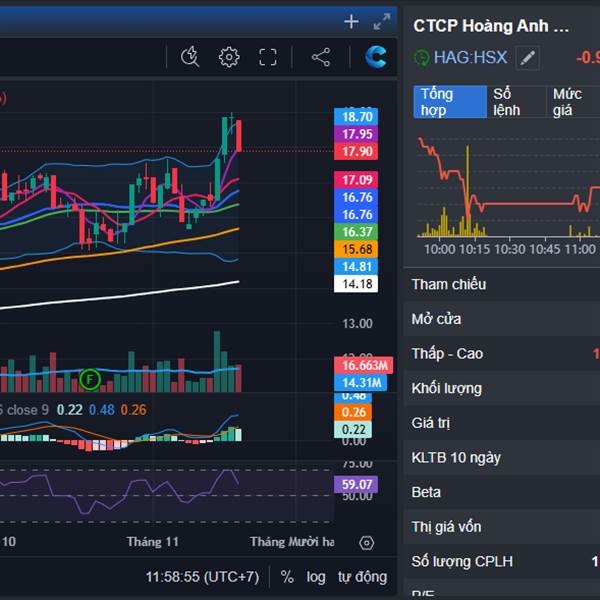Switch to the 'Tổng hợp' tab
The width and height of the screenshot is (600, 600).
(449, 102)
